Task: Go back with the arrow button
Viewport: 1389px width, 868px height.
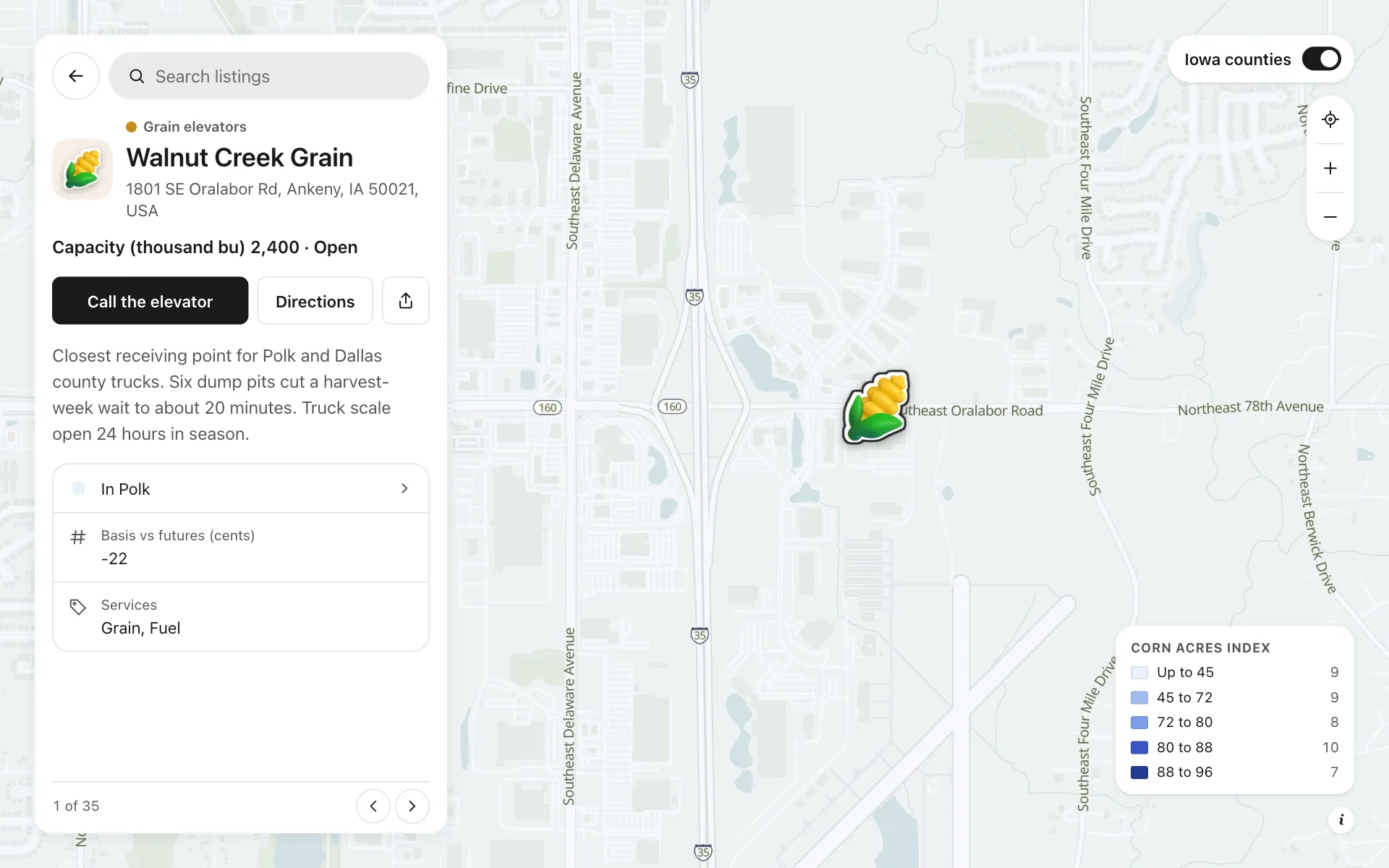Action: [75, 76]
